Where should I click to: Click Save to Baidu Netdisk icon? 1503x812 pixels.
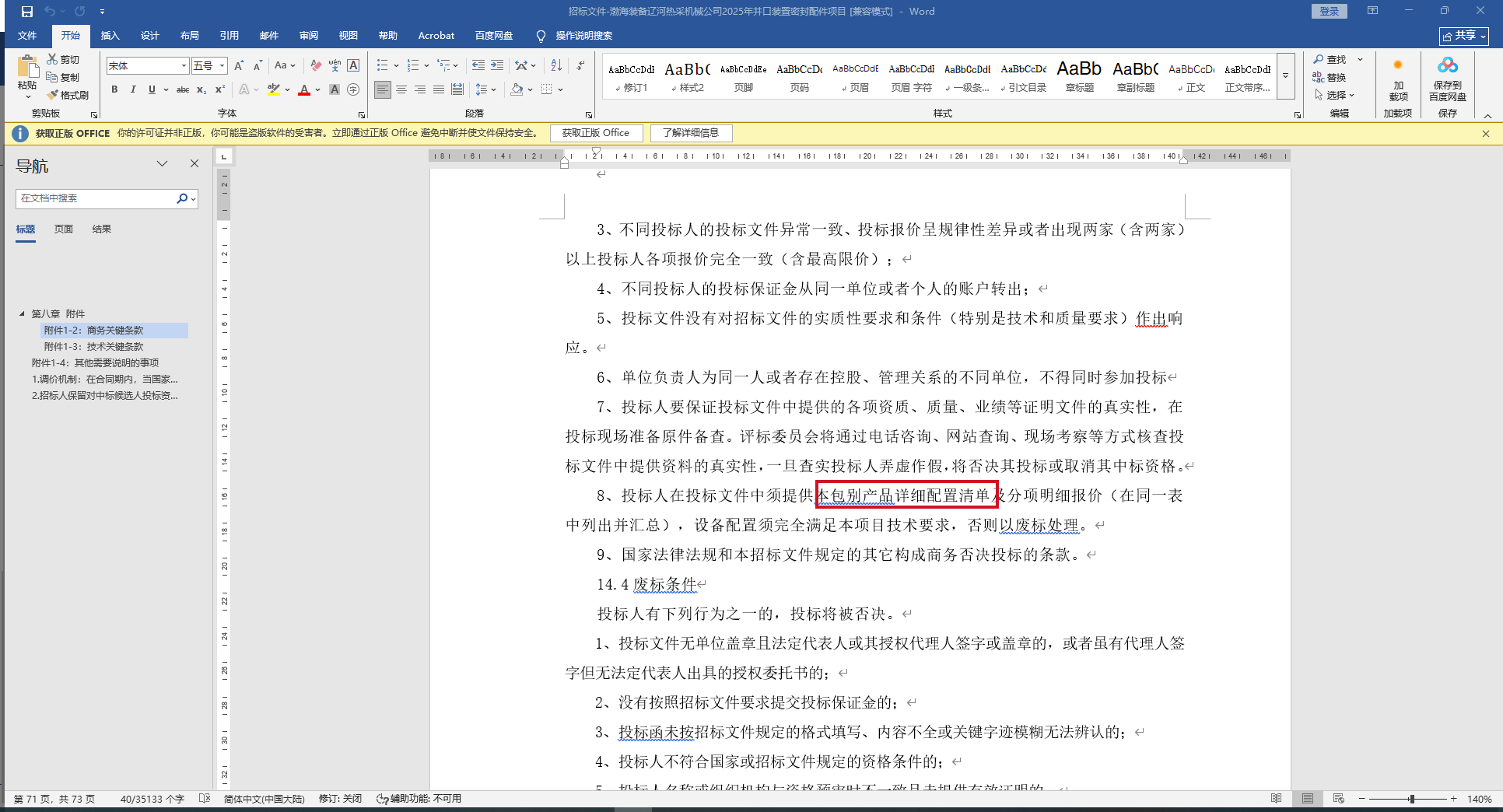[x=1447, y=66]
